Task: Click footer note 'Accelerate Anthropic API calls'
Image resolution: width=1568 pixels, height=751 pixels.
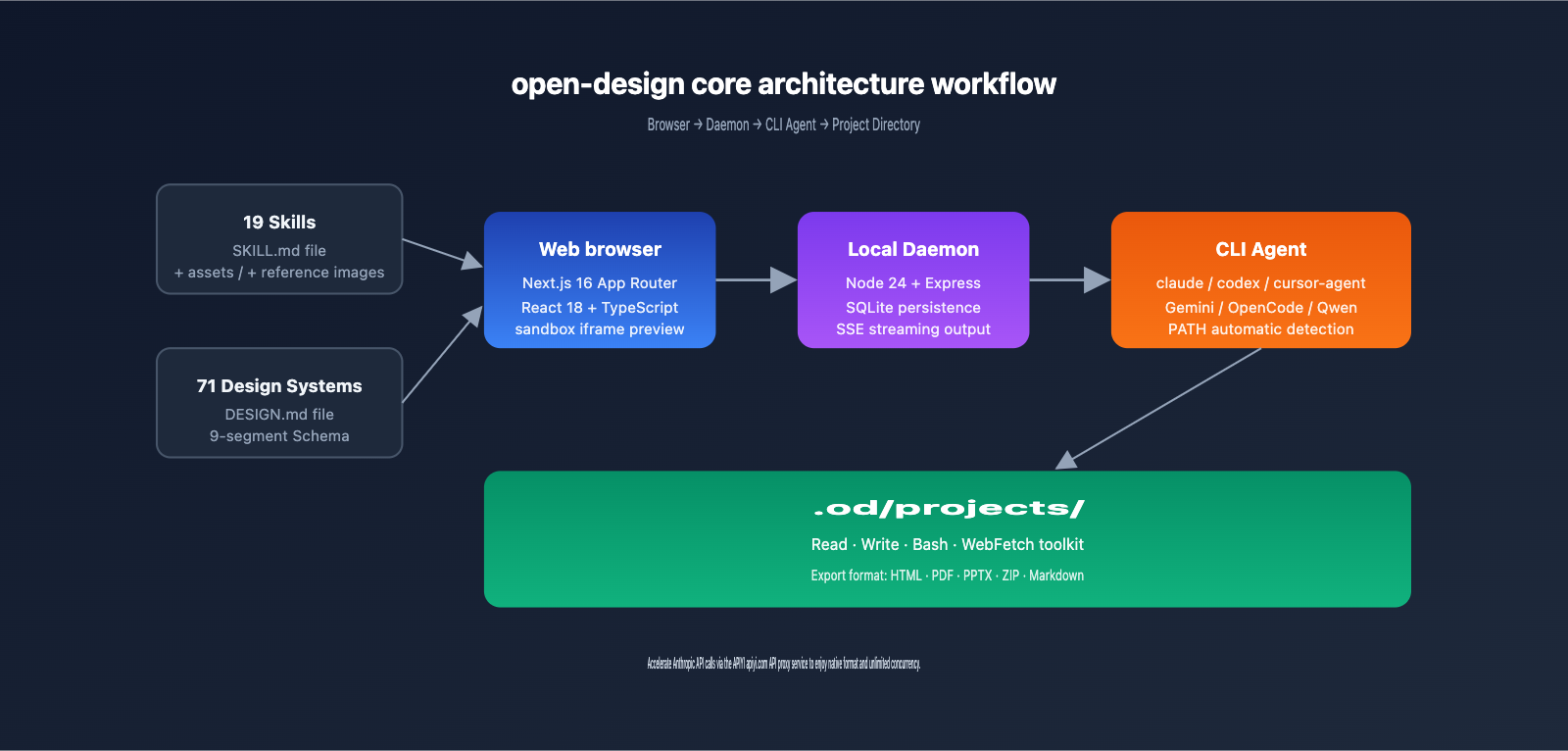Action: (x=783, y=664)
